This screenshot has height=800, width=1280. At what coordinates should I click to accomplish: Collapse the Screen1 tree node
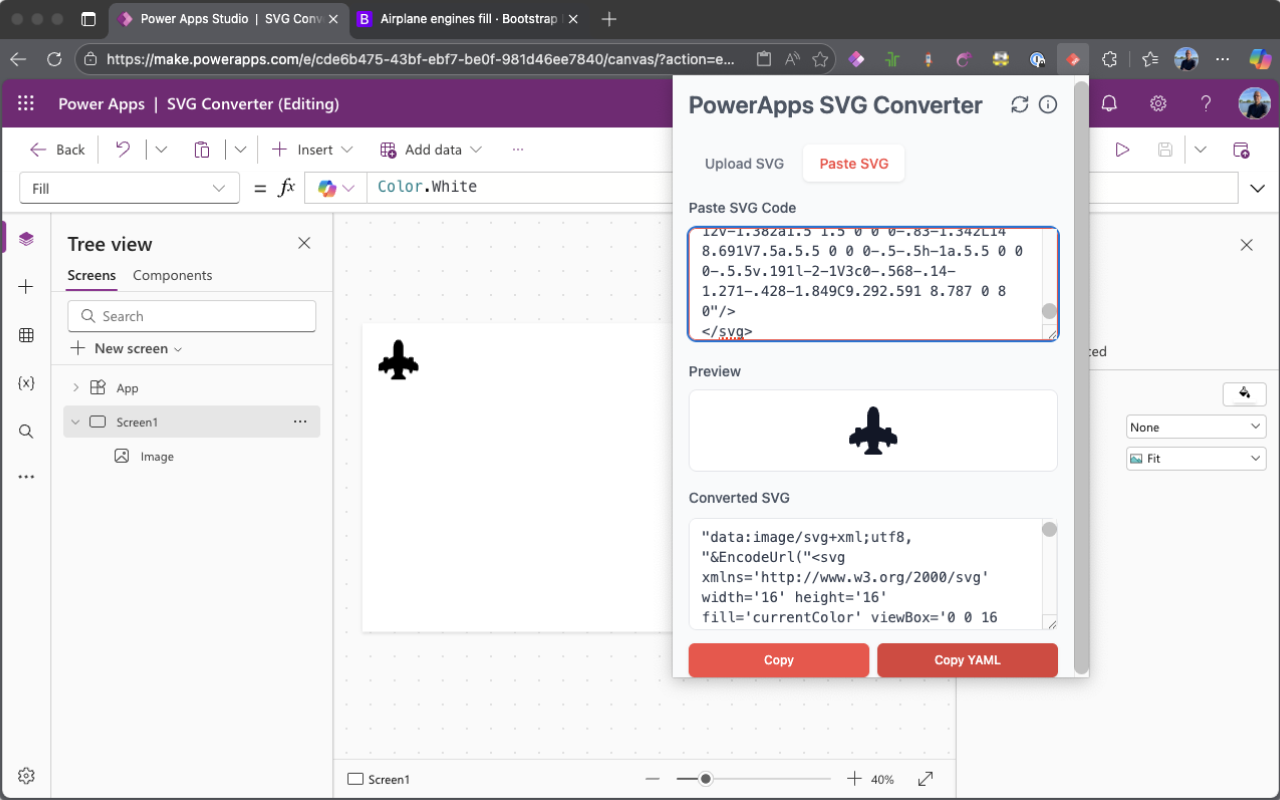tap(76, 422)
